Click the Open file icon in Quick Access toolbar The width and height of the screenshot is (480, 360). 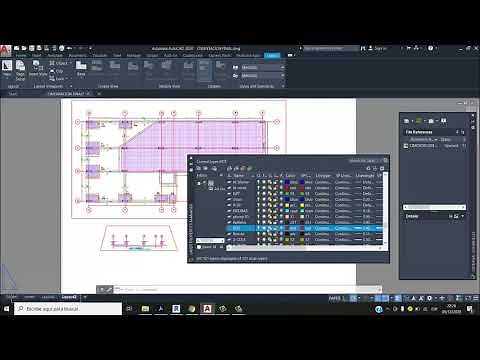24,48
